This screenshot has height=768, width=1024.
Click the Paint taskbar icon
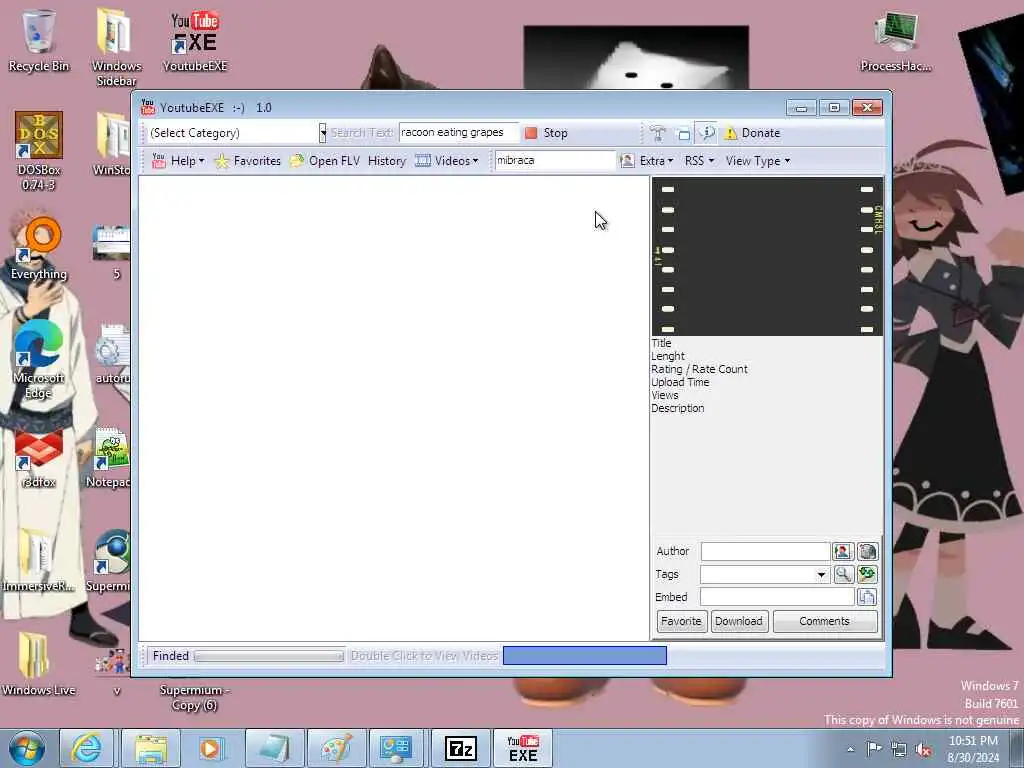(336, 748)
